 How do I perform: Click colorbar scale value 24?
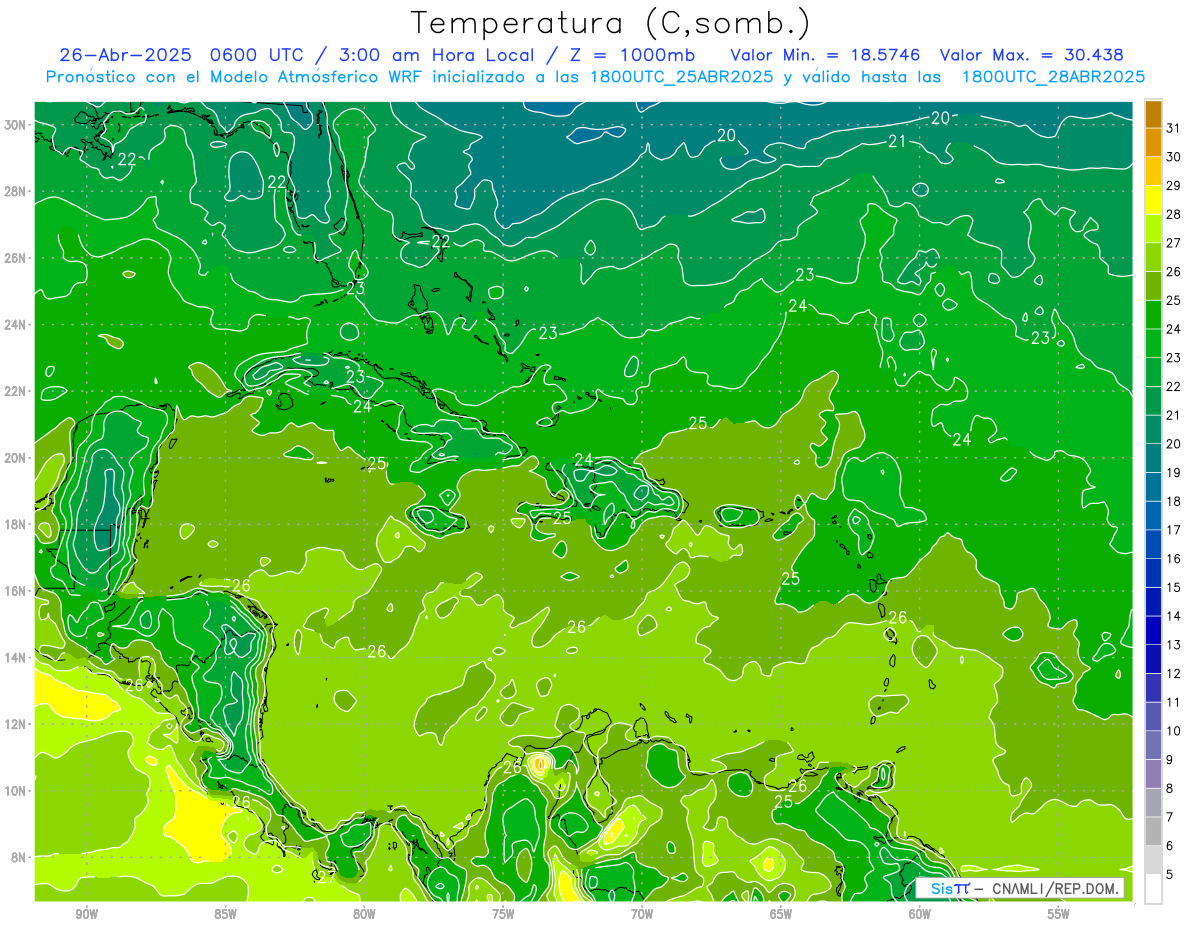1173,329
